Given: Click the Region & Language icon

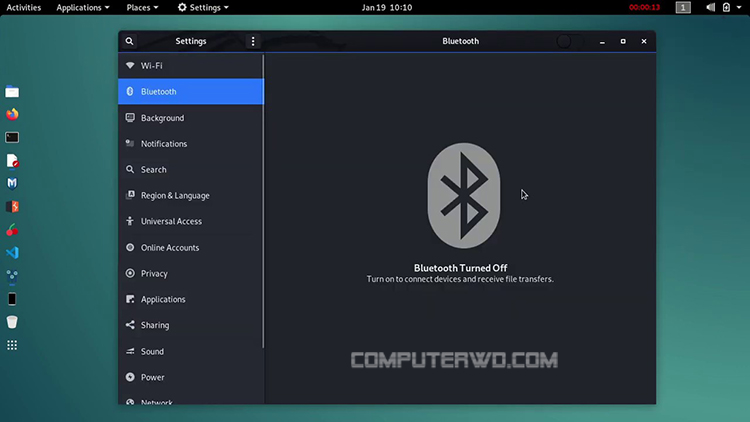Looking at the screenshot, I should [x=130, y=195].
